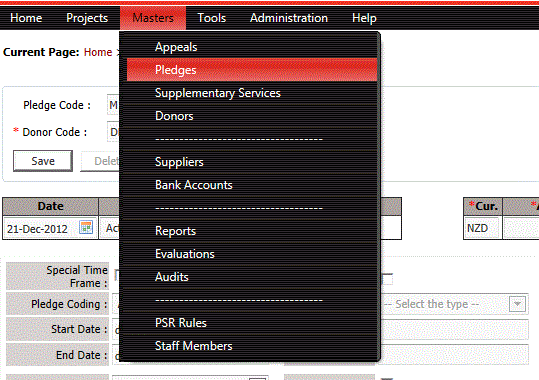Image resolution: width=539 pixels, height=380 pixels.
Task: Select Evaluations menu entry
Action: [x=252, y=254]
